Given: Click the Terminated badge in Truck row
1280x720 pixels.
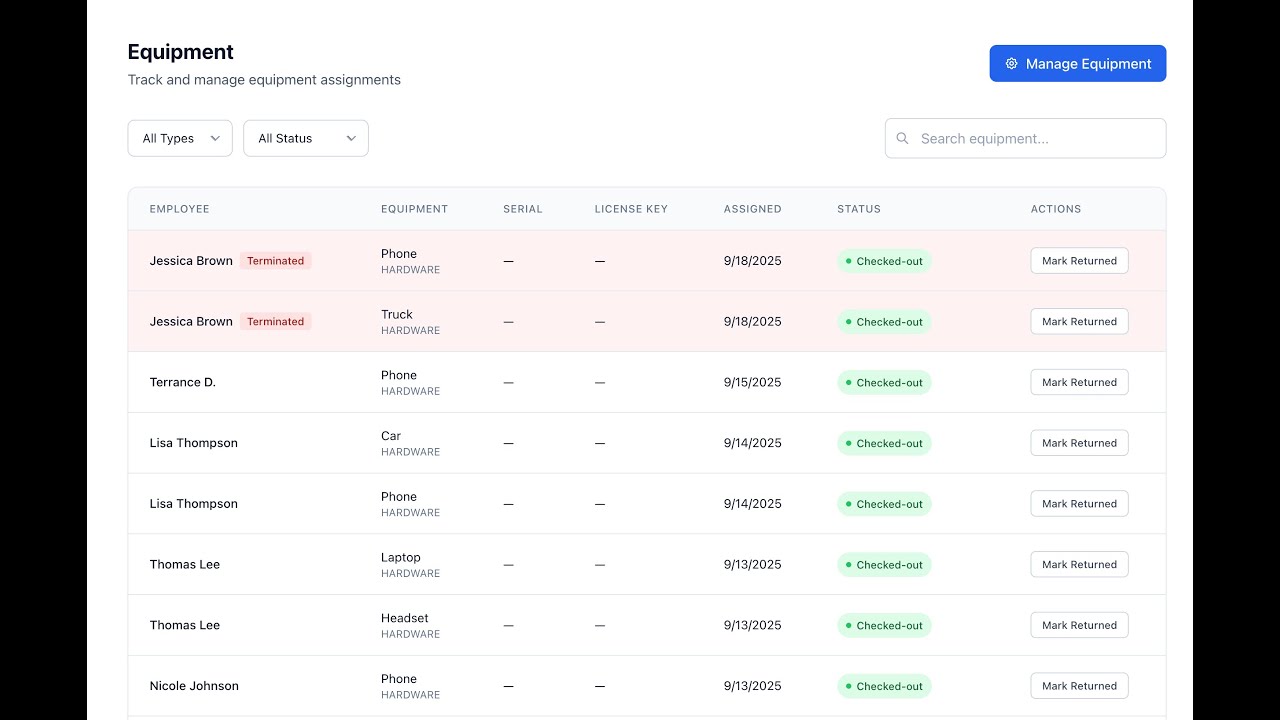Looking at the screenshot, I should (x=275, y=322).
